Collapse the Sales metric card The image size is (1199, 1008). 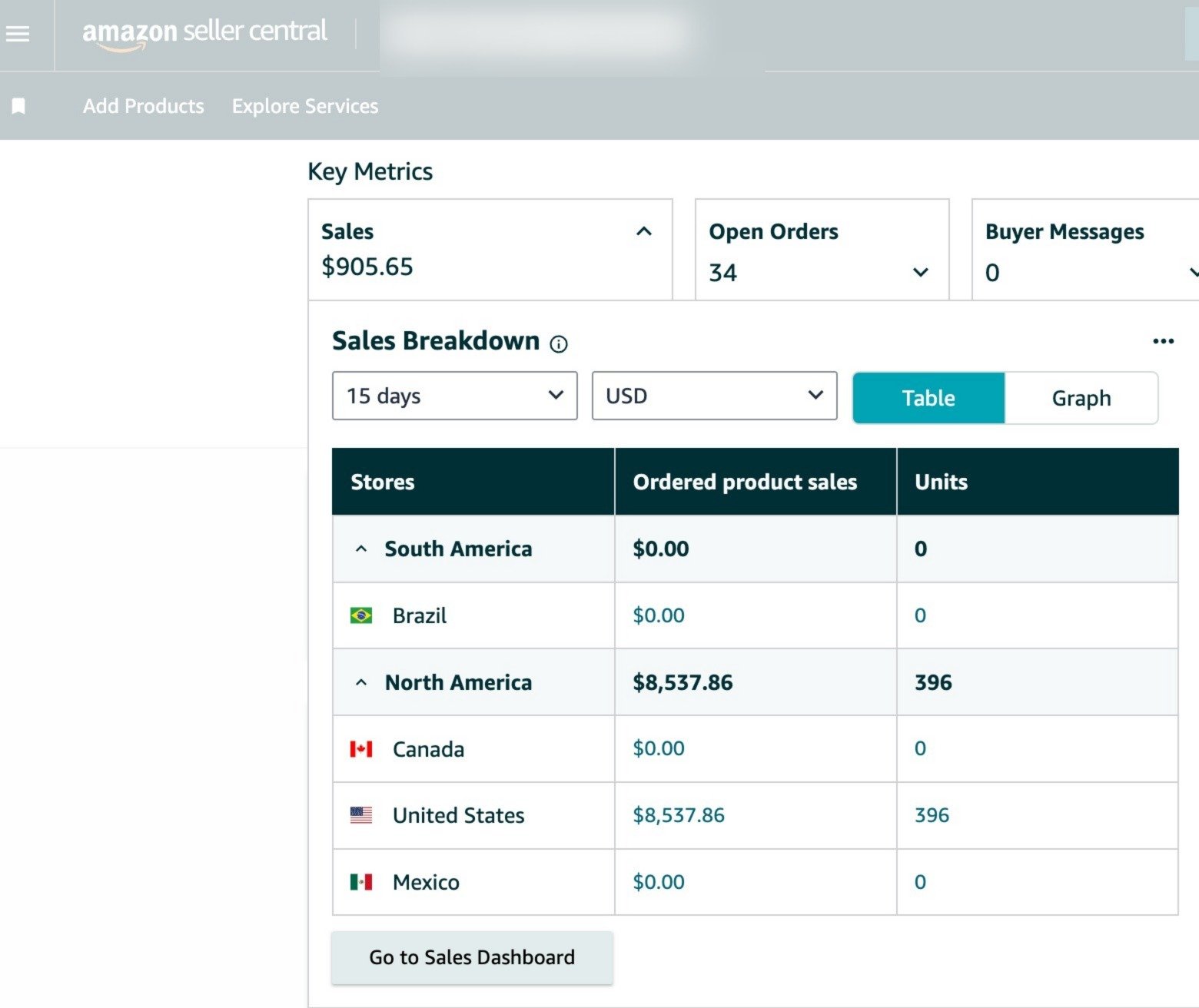(x=644, y=232)
